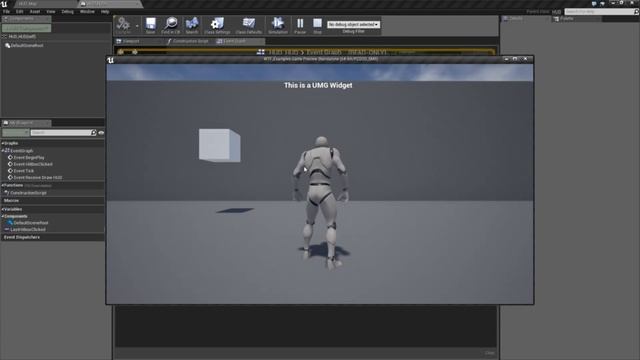This screenshot has height=360, width=640.
Task: Open the File menu
Action: (x=7, y=11)
